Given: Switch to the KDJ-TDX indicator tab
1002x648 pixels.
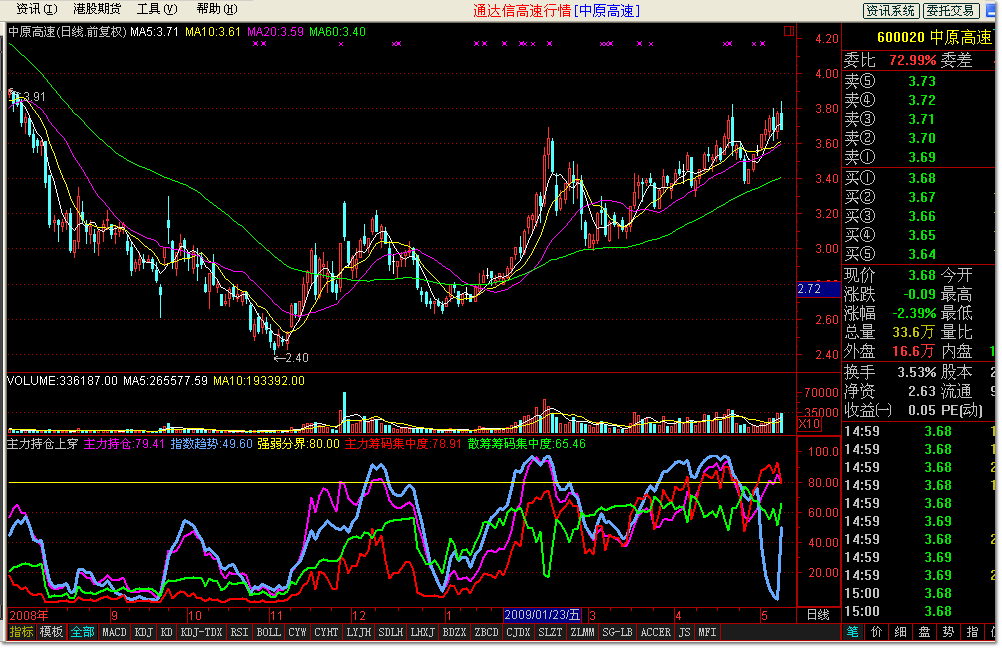Looking at the screenshot, I should click(201, 632).
